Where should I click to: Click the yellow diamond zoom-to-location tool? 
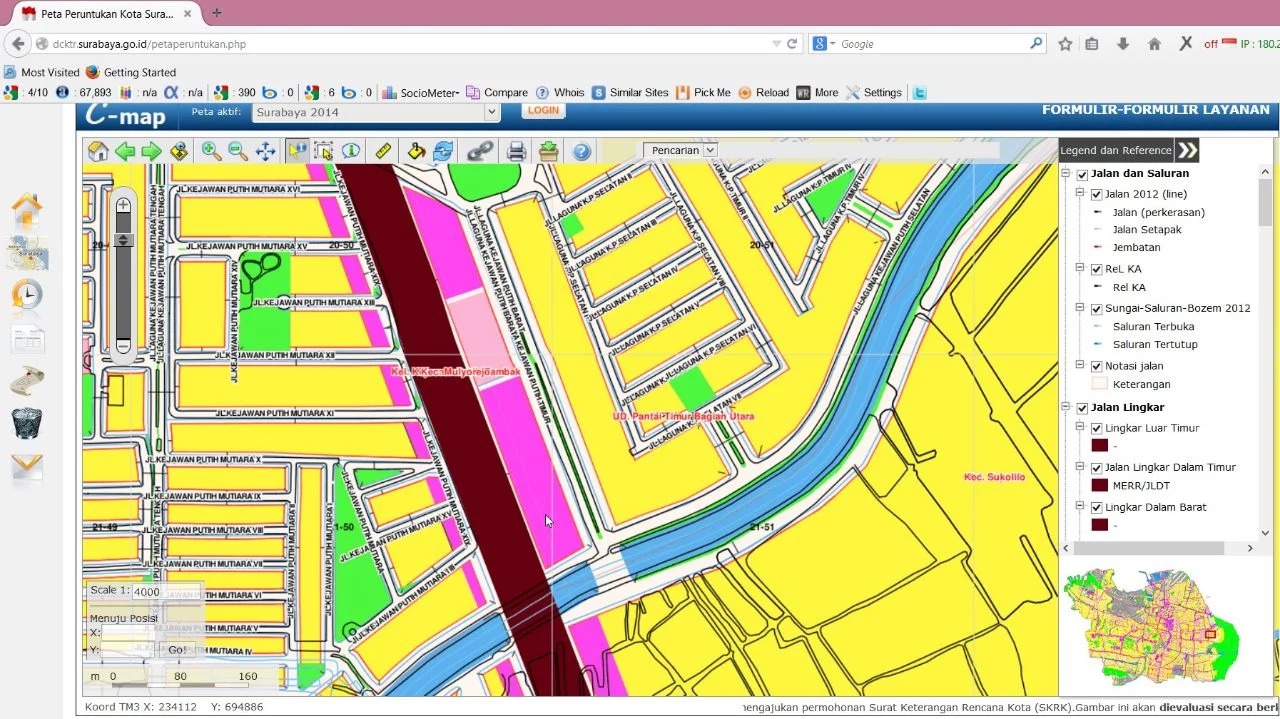(179, 151)
